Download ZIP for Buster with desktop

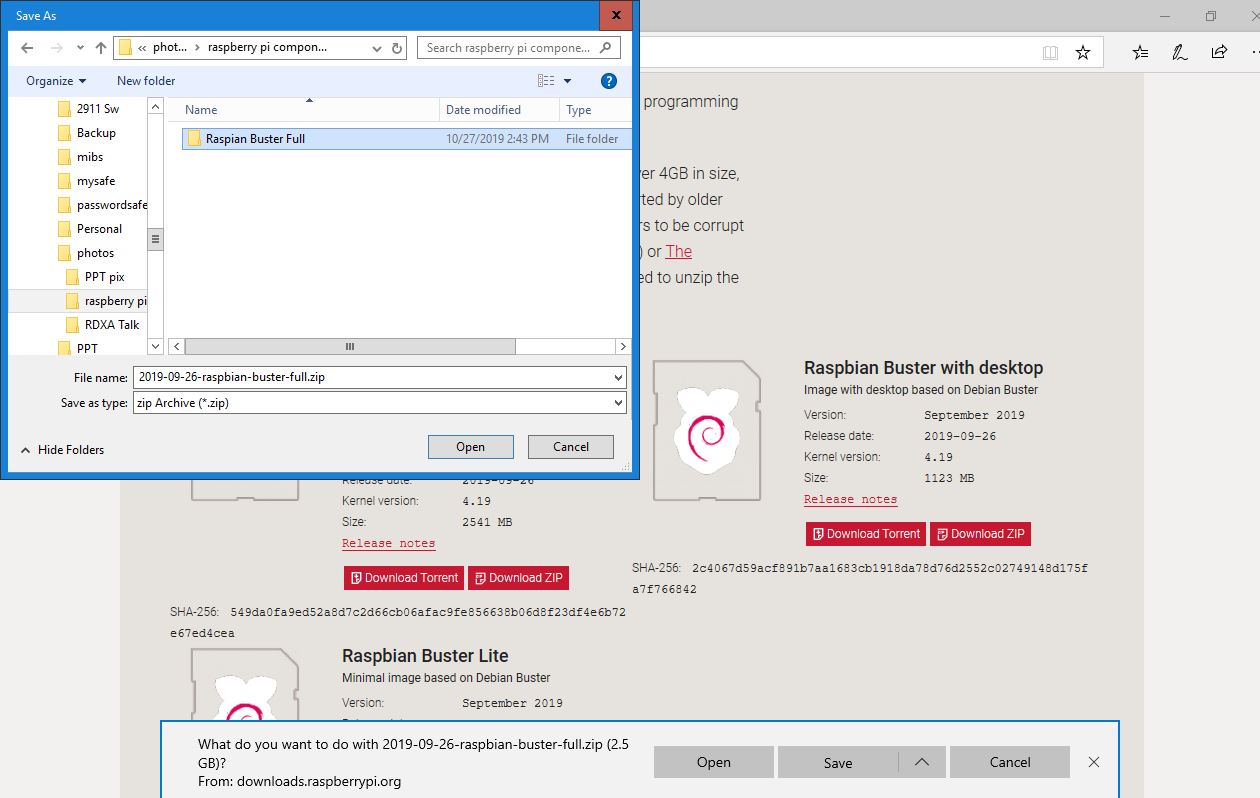980,534
